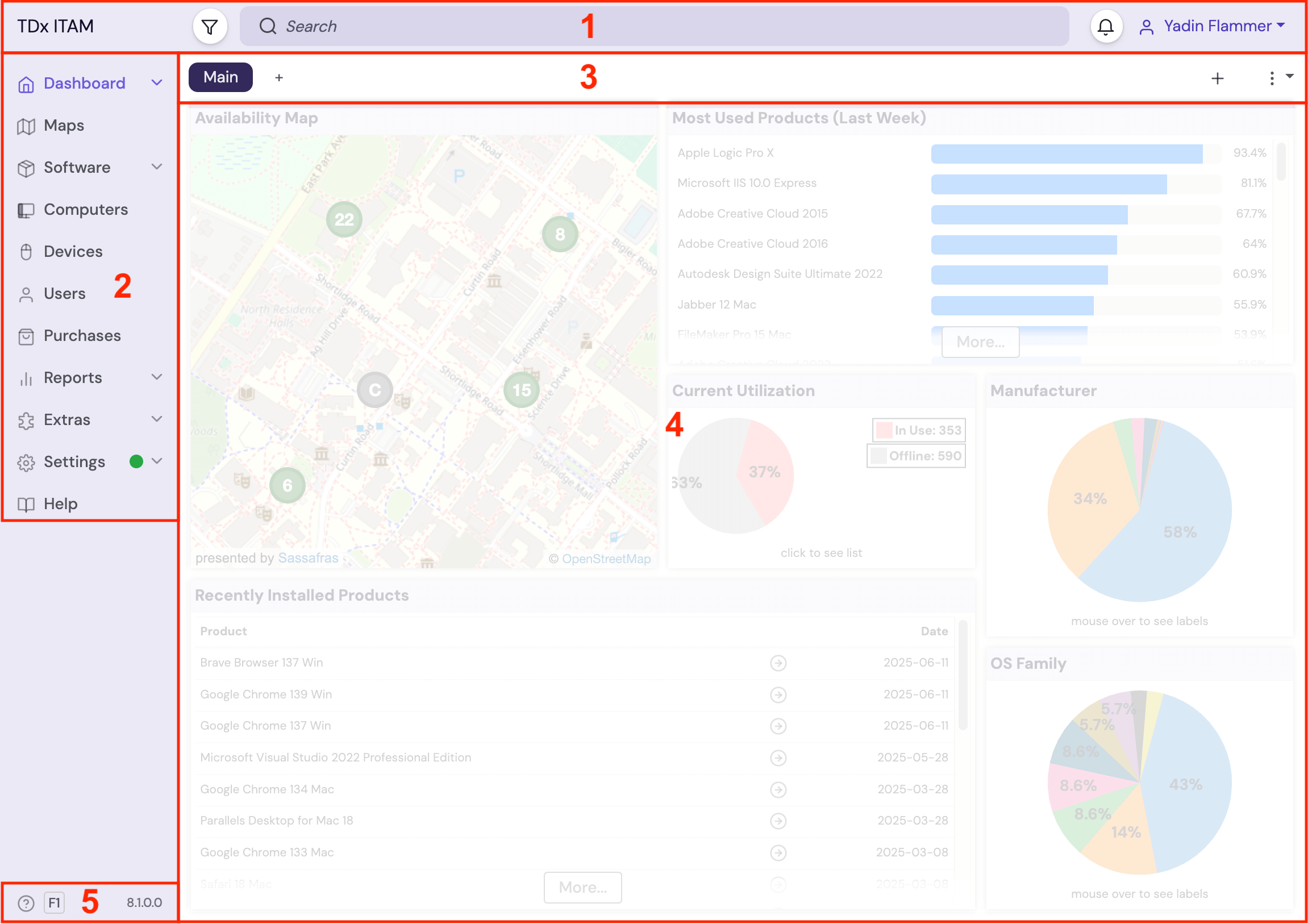Click the question mark help icon
The height and width of the screenshot is (924, 1308).
[x=26, y=903]
